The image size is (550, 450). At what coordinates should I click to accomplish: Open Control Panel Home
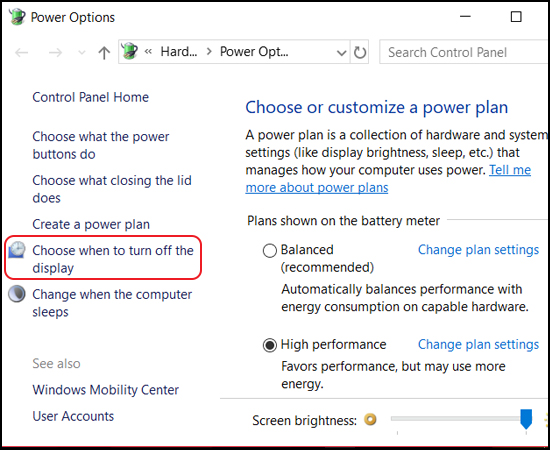90,97
